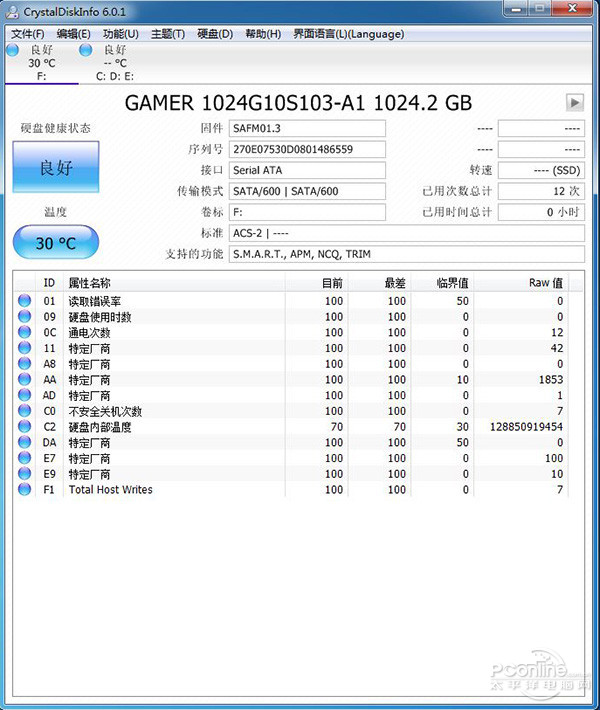Click status orb for attribute 0C row

click(24, 332)
